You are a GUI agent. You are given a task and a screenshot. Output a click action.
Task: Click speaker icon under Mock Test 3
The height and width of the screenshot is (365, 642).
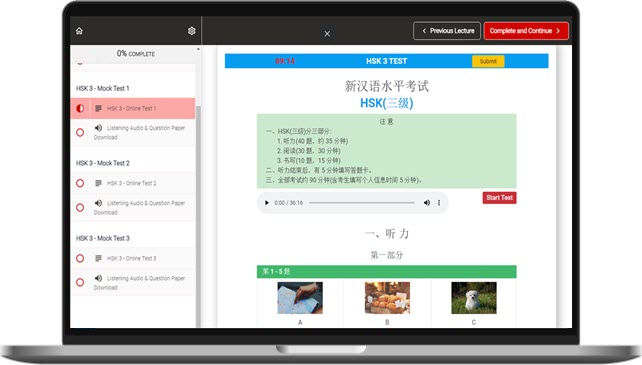(x=98, y=278)
